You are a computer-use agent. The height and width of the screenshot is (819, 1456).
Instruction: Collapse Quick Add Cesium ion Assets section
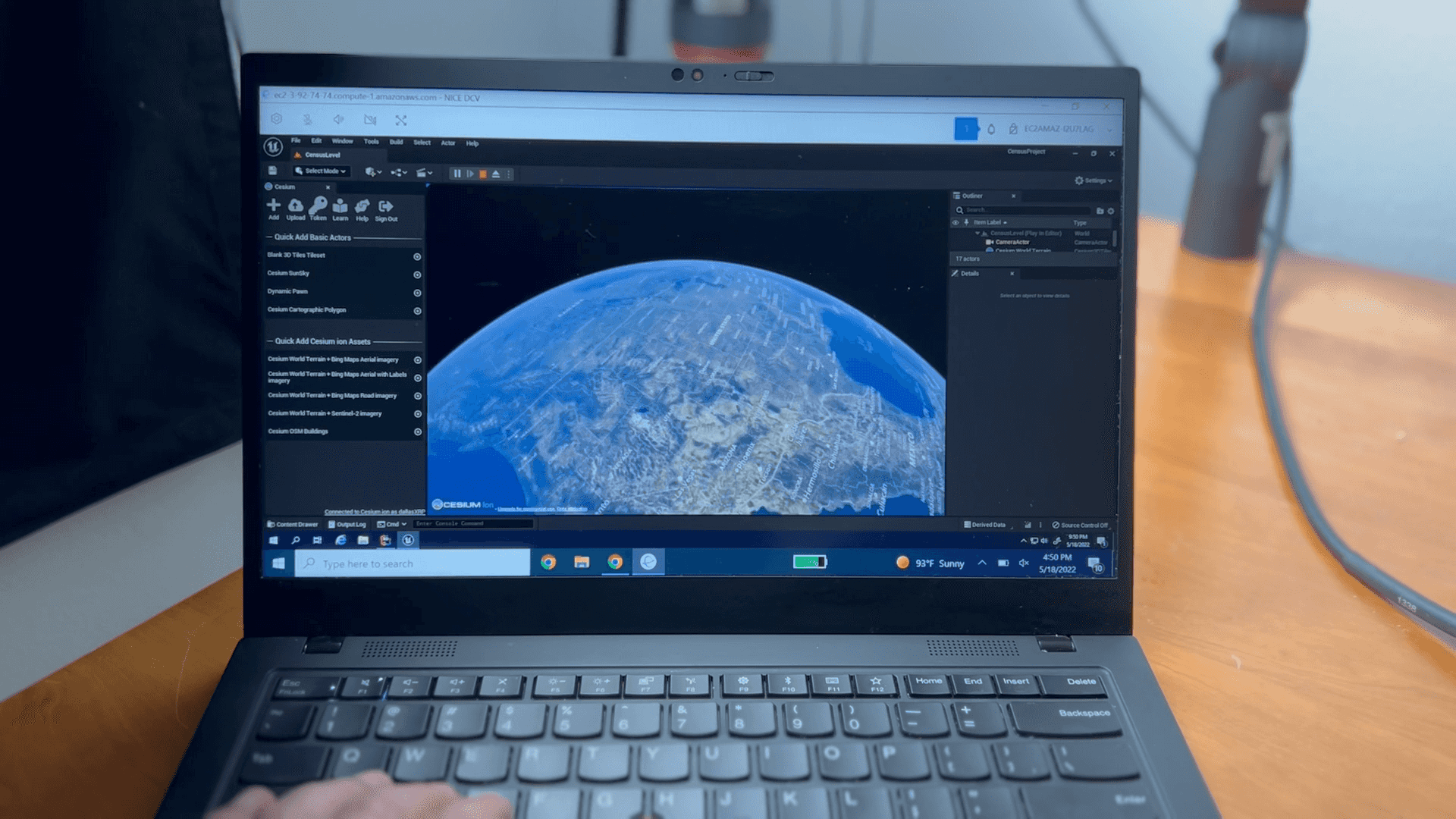tap(270, 341)
